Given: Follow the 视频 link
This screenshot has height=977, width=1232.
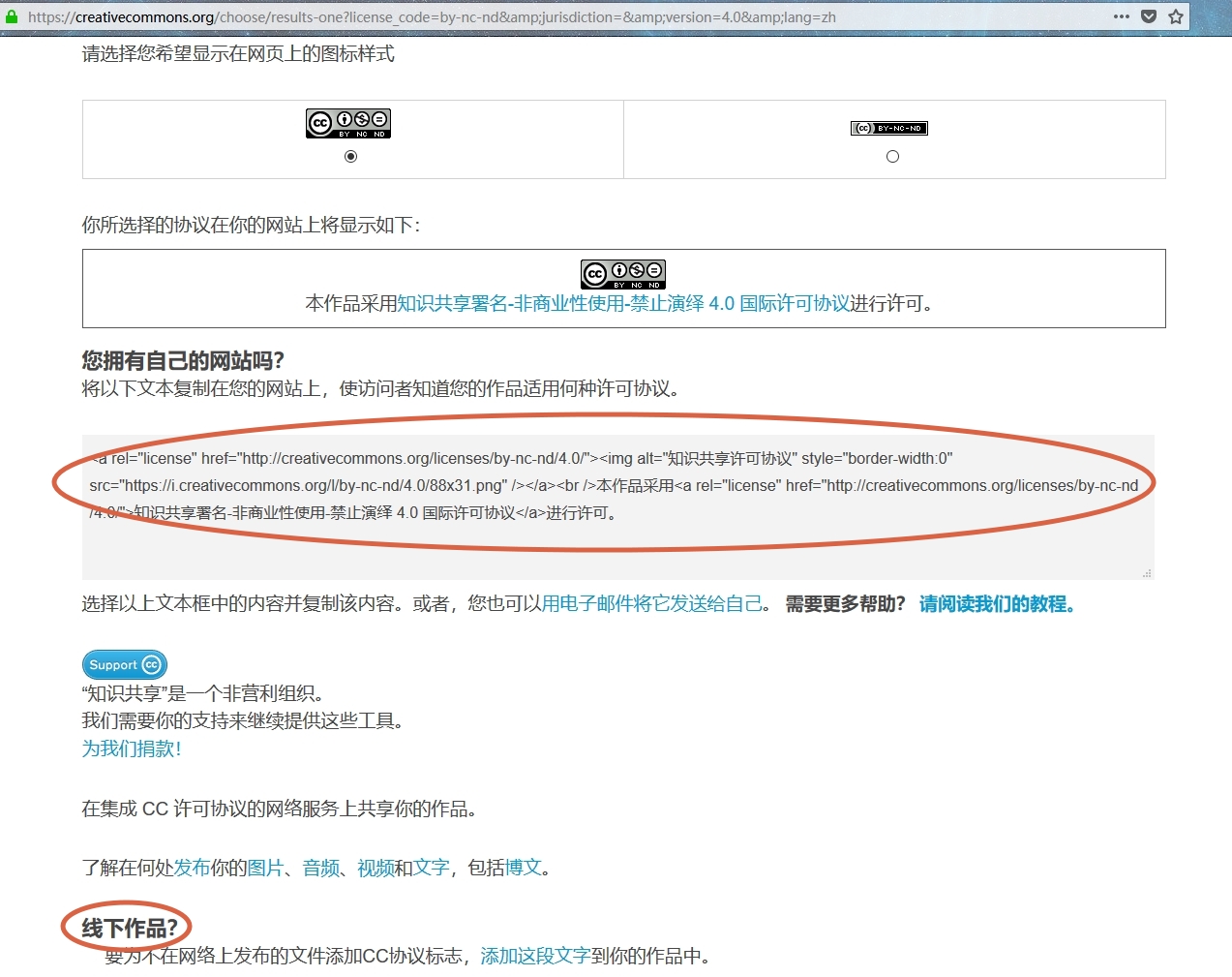Looking at the screenshot, I should 376,868.
